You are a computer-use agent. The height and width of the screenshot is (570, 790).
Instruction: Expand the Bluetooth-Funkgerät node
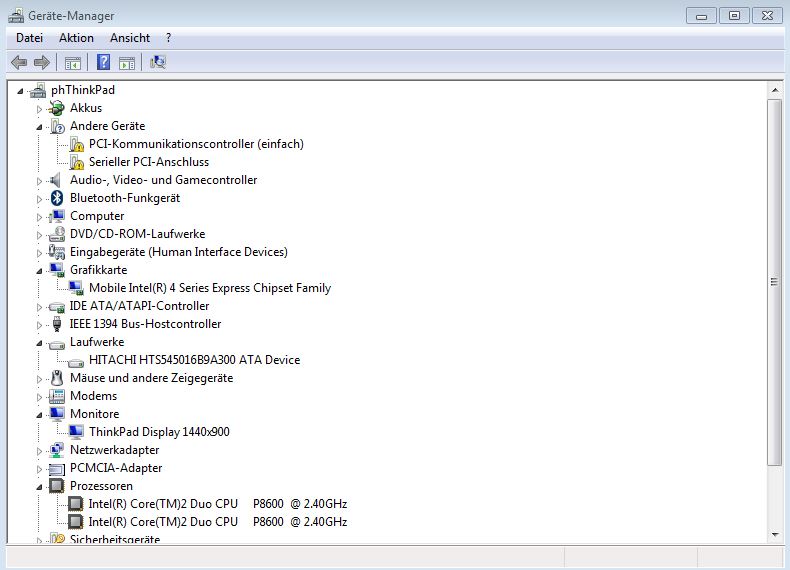39,199
